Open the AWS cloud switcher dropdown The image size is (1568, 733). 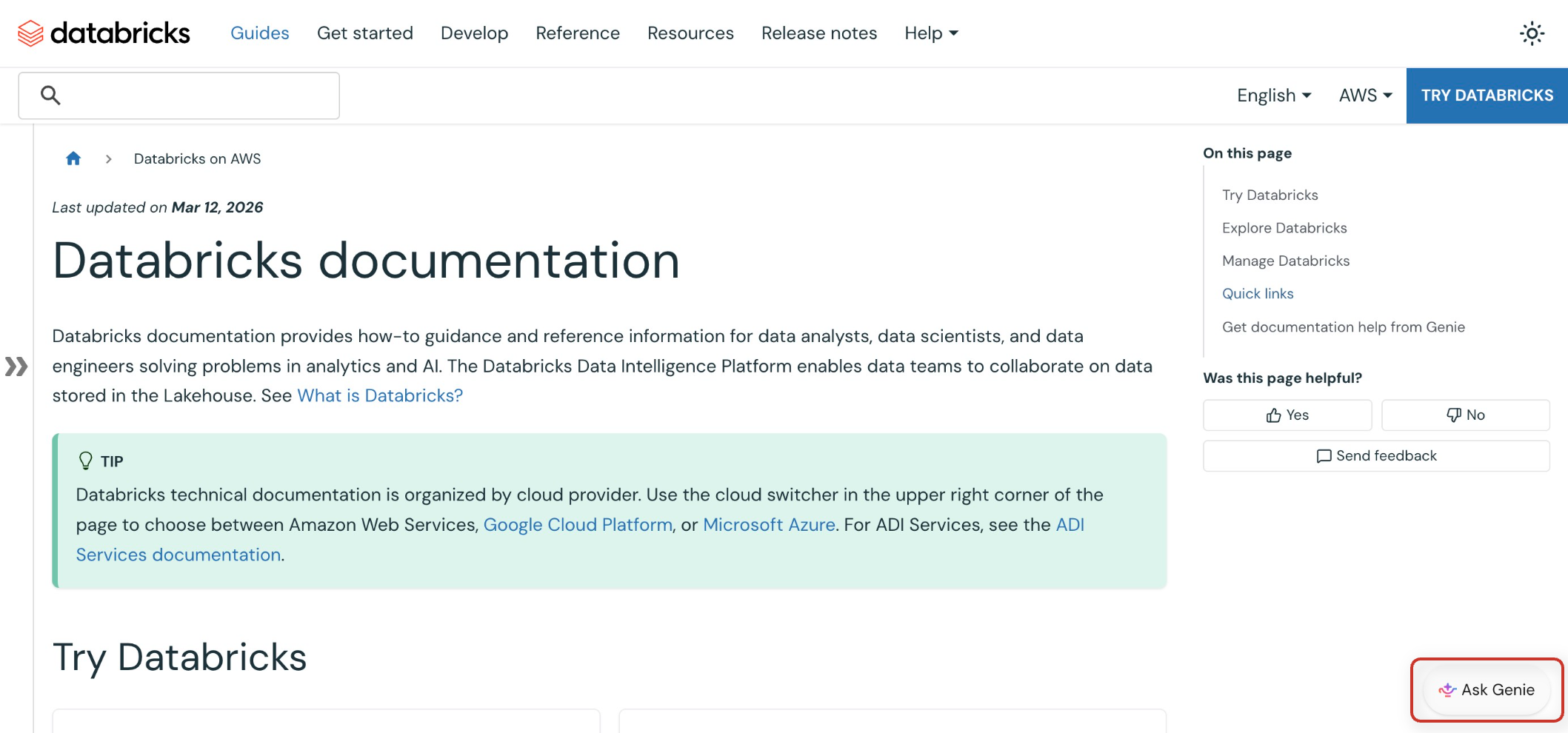[1365, 96]
